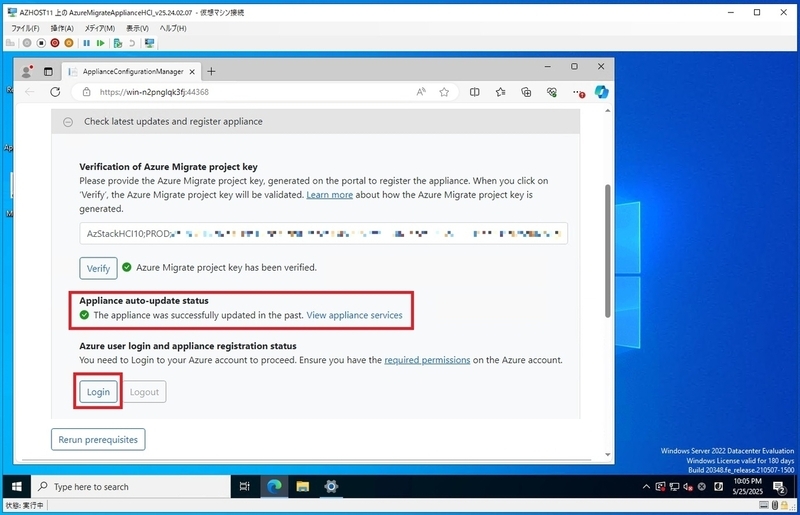Toggle enhanced session monitor icon
800x515 pixels.
[x=149, y=43]
